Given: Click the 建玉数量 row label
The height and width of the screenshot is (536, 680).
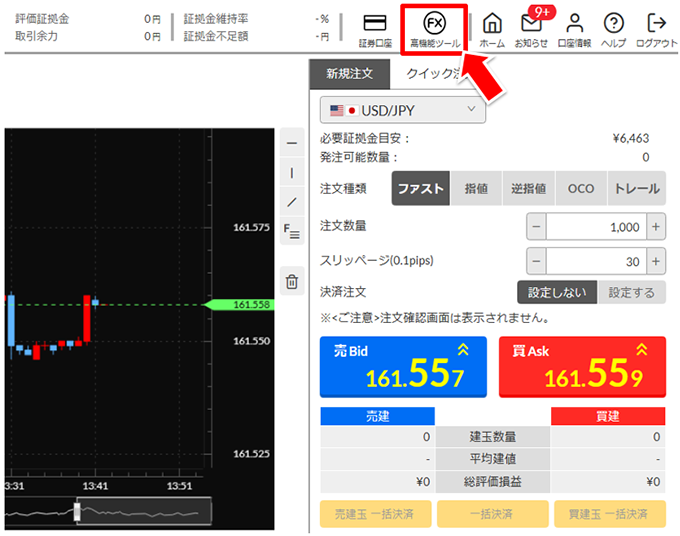Looking at the screenshot, I should [493, 437].
